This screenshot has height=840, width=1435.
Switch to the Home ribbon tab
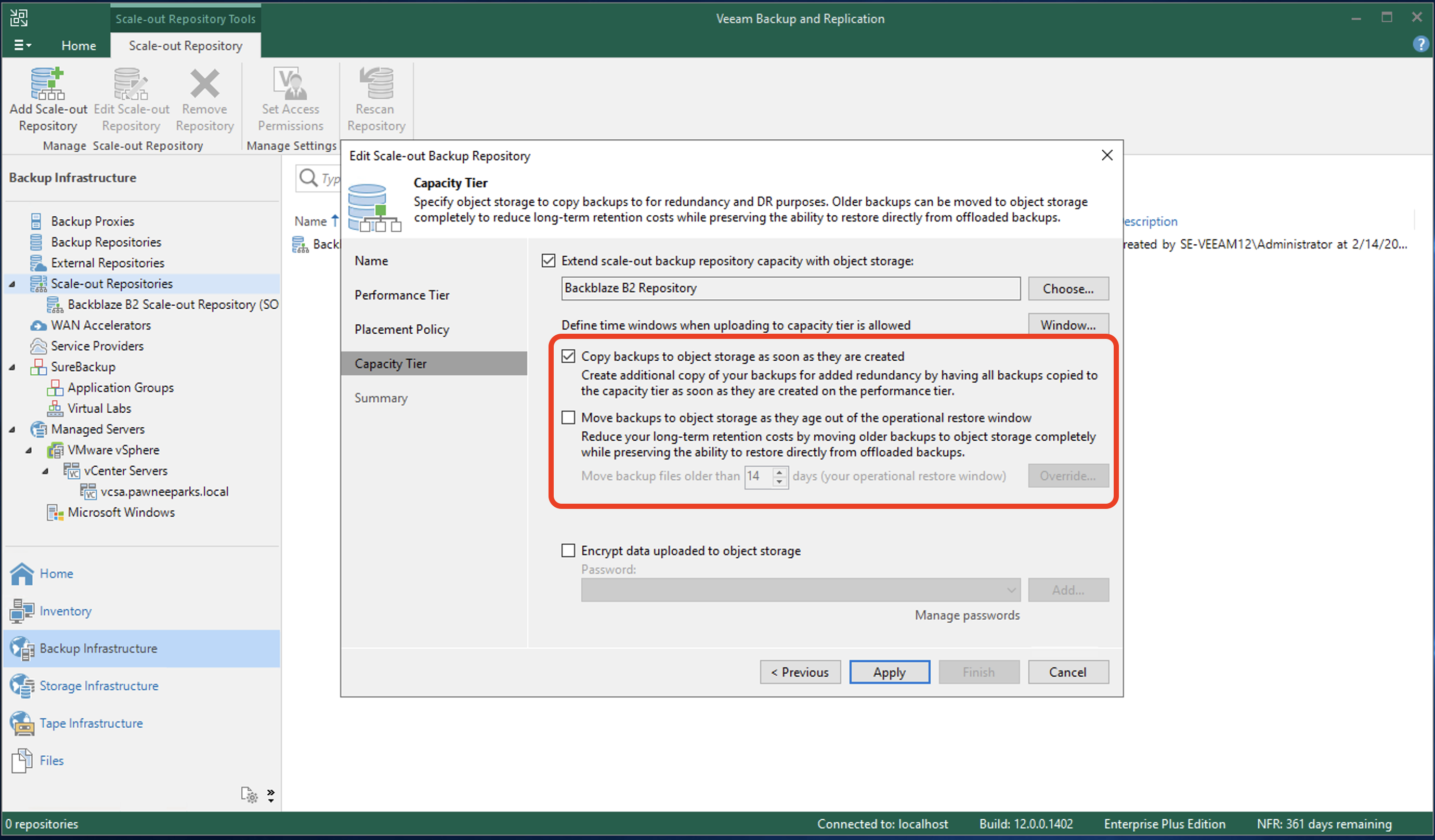79,46
